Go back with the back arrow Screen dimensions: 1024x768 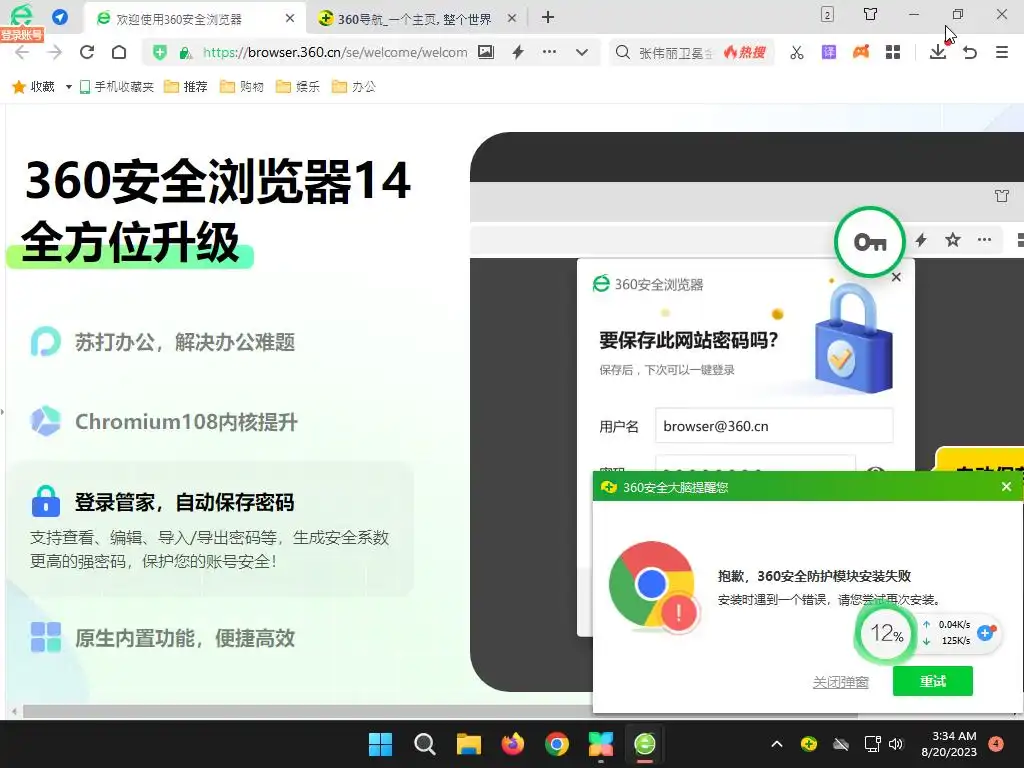pos(22,52)
